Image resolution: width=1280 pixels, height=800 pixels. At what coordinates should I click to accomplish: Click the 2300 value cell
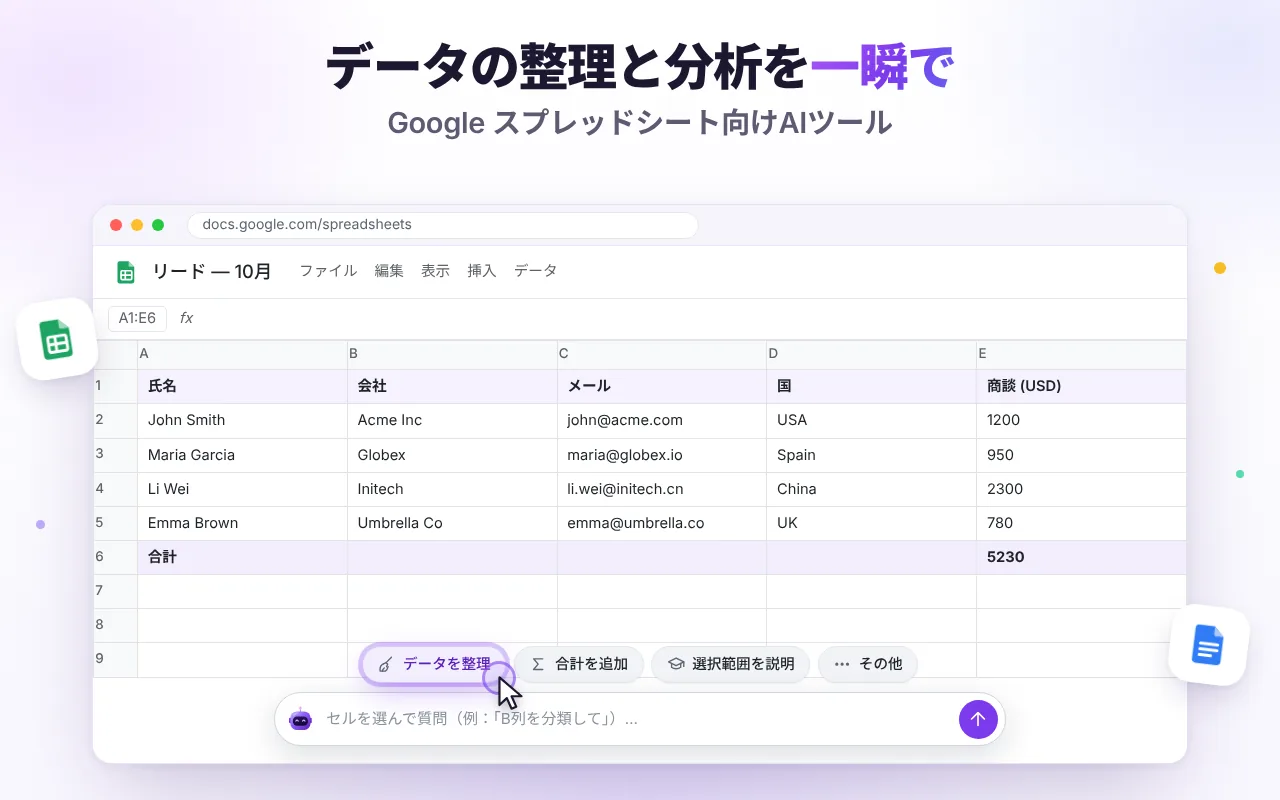coord(1081,489)
